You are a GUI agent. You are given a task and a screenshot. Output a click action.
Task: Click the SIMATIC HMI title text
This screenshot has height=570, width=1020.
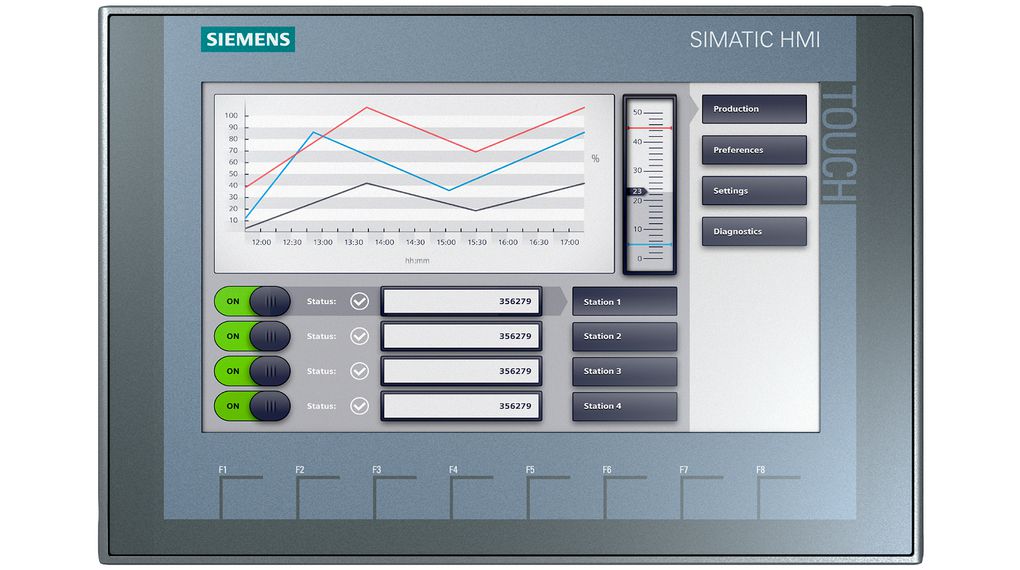click(755, 40)
